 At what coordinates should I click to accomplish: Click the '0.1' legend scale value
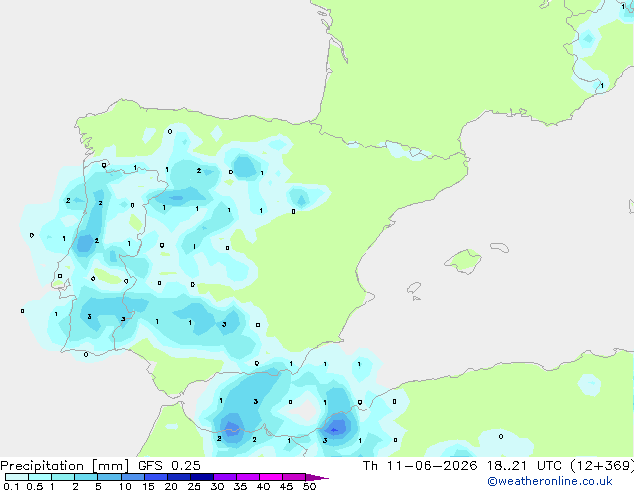point(11,486)
